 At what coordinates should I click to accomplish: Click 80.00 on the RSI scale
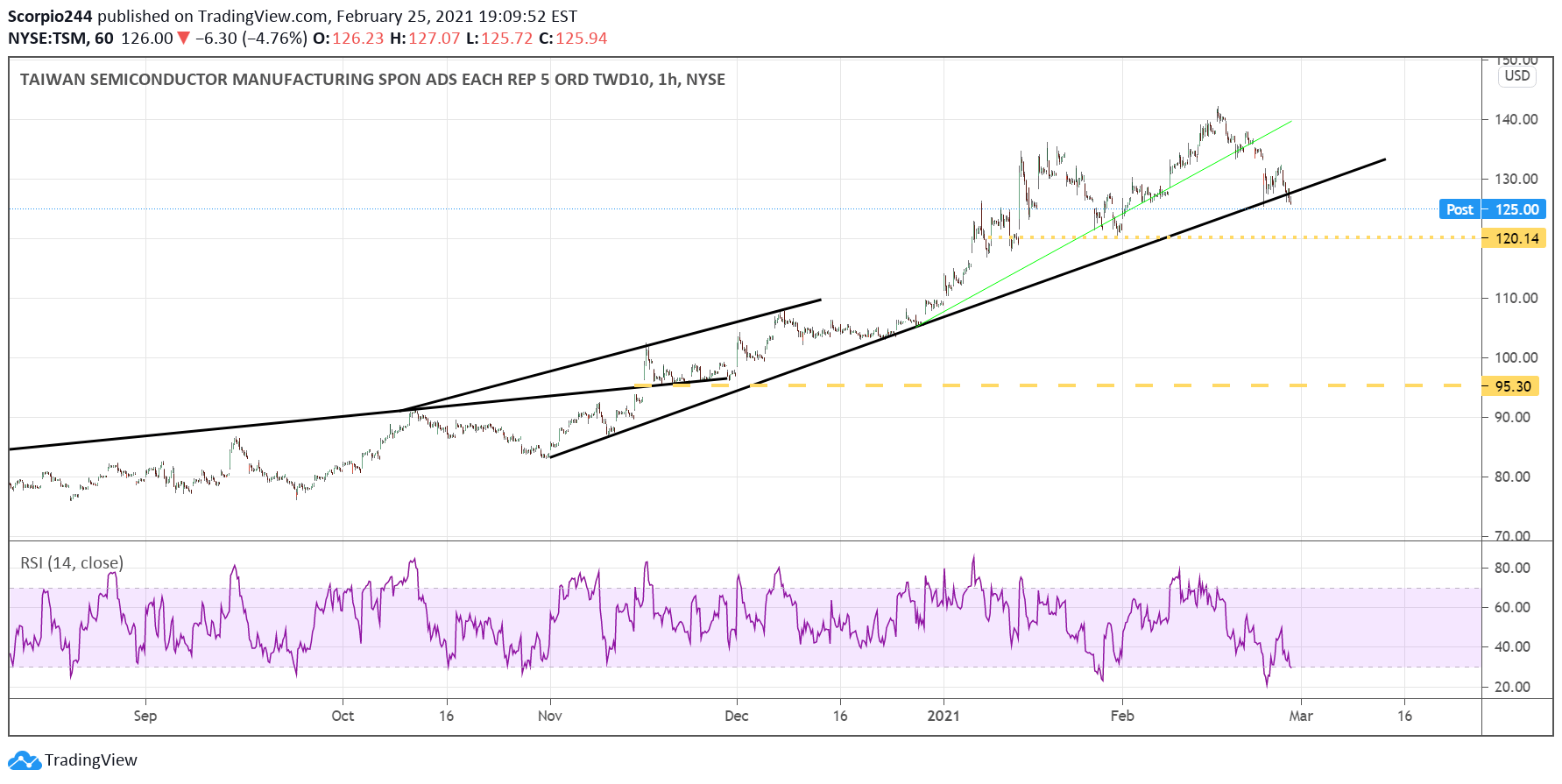pos(1512,568)
